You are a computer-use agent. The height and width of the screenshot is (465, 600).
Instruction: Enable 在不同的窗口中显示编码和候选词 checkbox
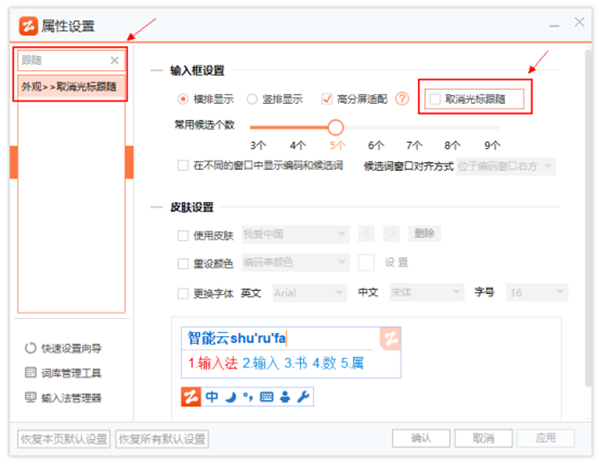[183, 166]
